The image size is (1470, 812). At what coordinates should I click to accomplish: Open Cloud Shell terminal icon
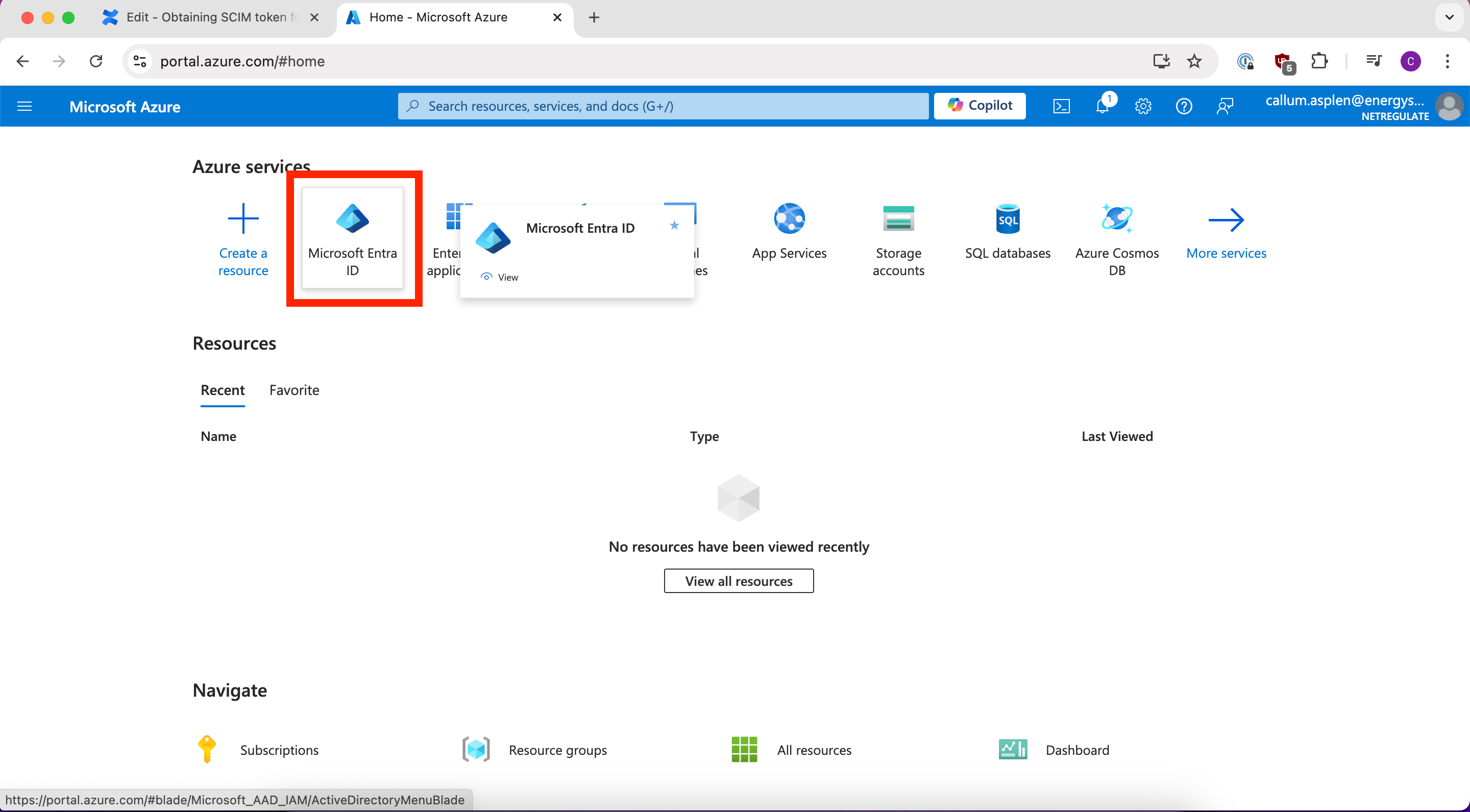coord(1061,106)
